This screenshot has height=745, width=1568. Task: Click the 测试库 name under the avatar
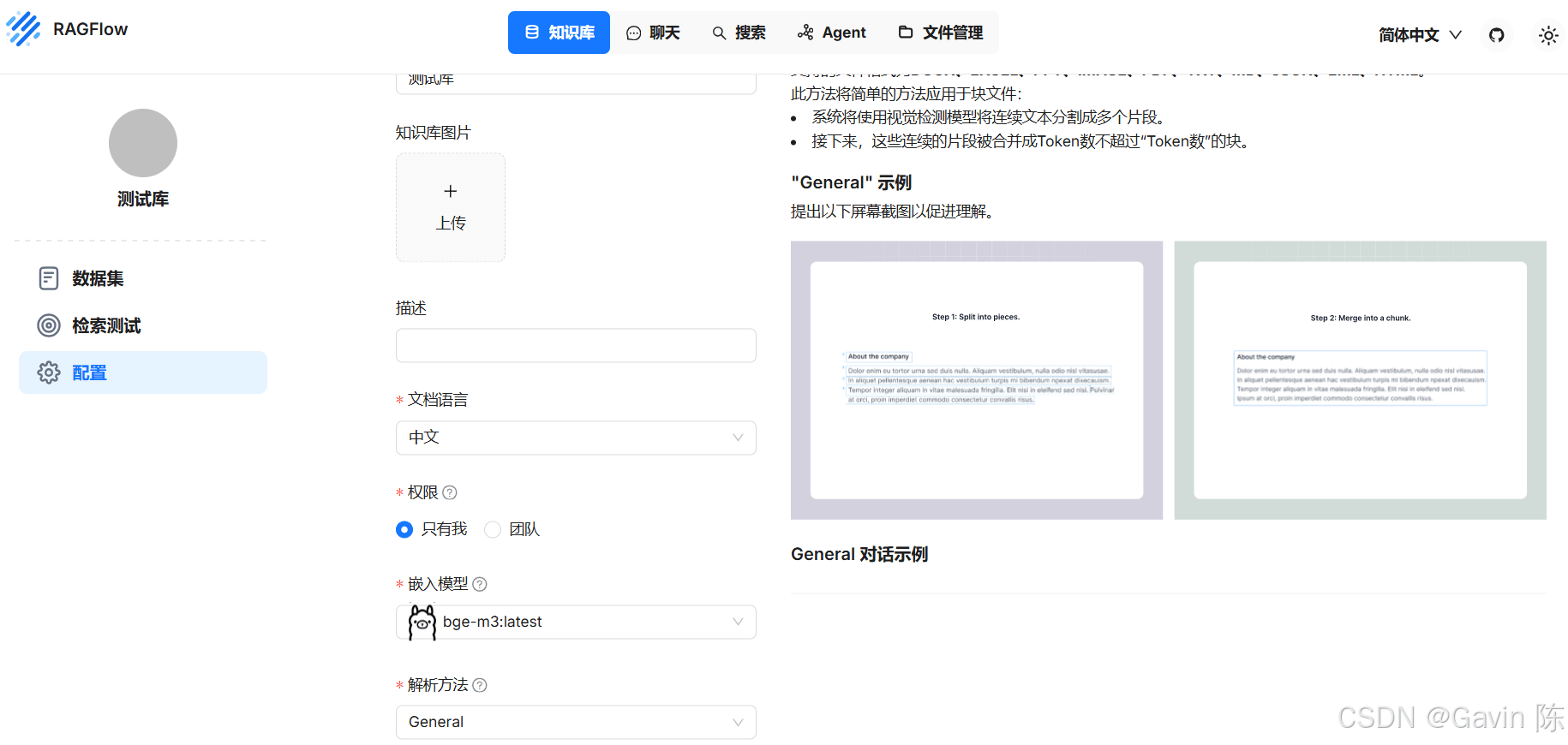tap(143, 199)
